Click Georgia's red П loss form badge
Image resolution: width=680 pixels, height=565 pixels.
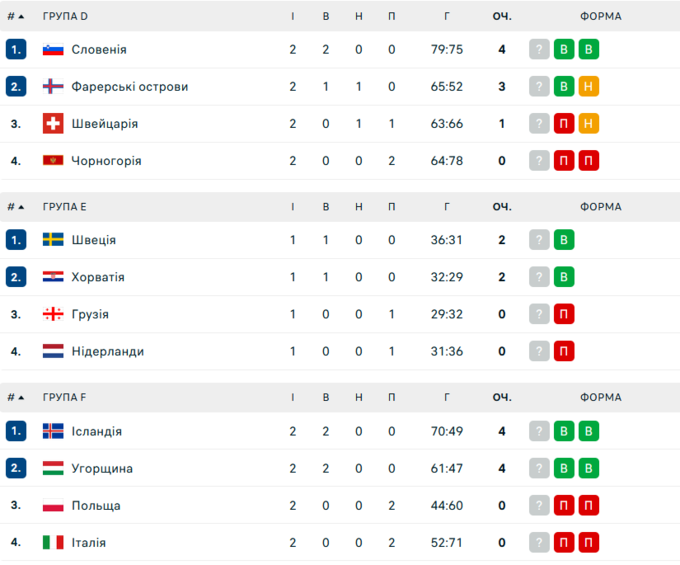coord(564,314)
